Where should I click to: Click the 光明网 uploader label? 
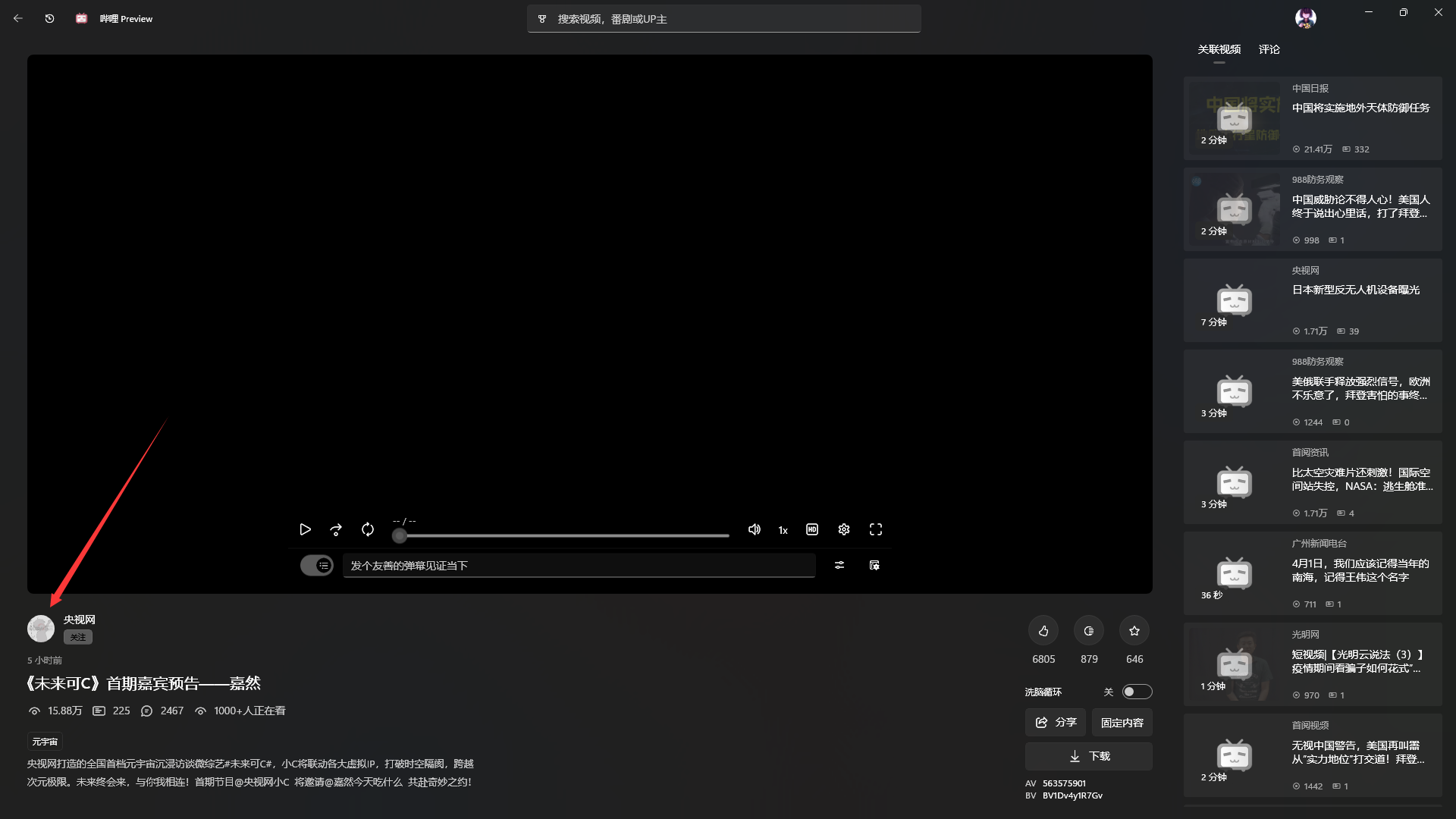[x=1306, y=635]
